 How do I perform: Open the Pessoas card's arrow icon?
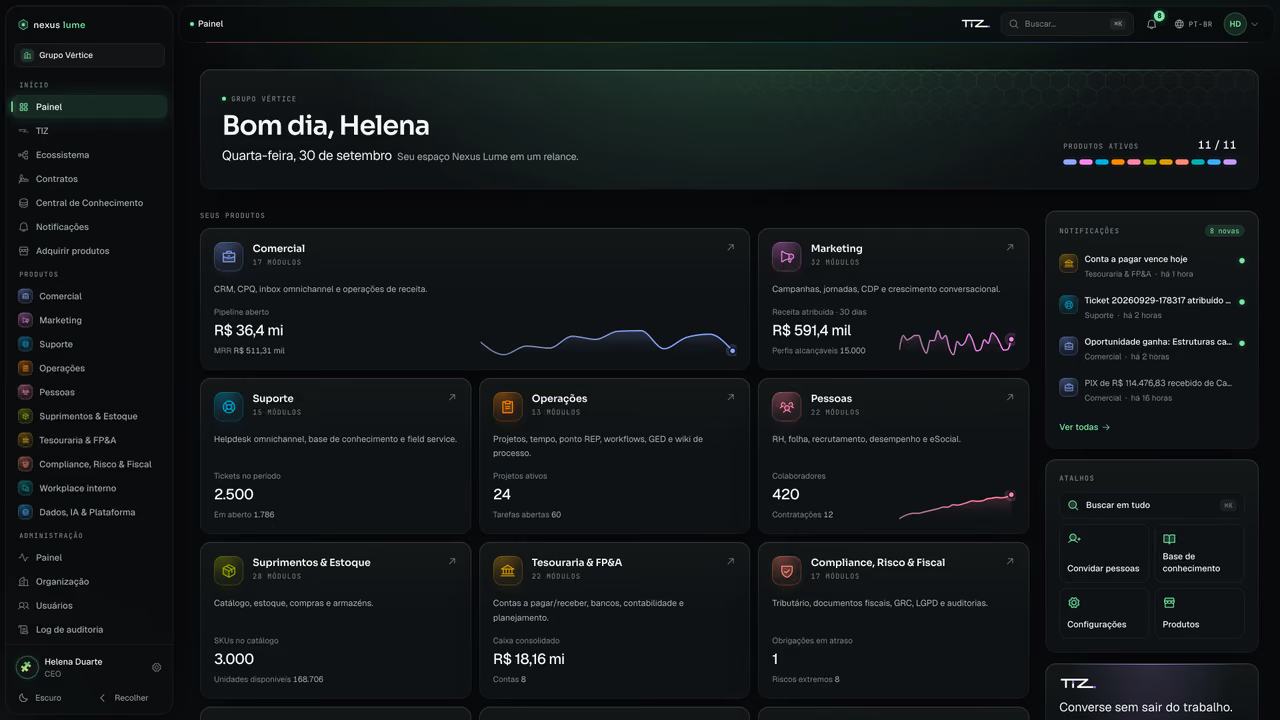coord(1010,398)
